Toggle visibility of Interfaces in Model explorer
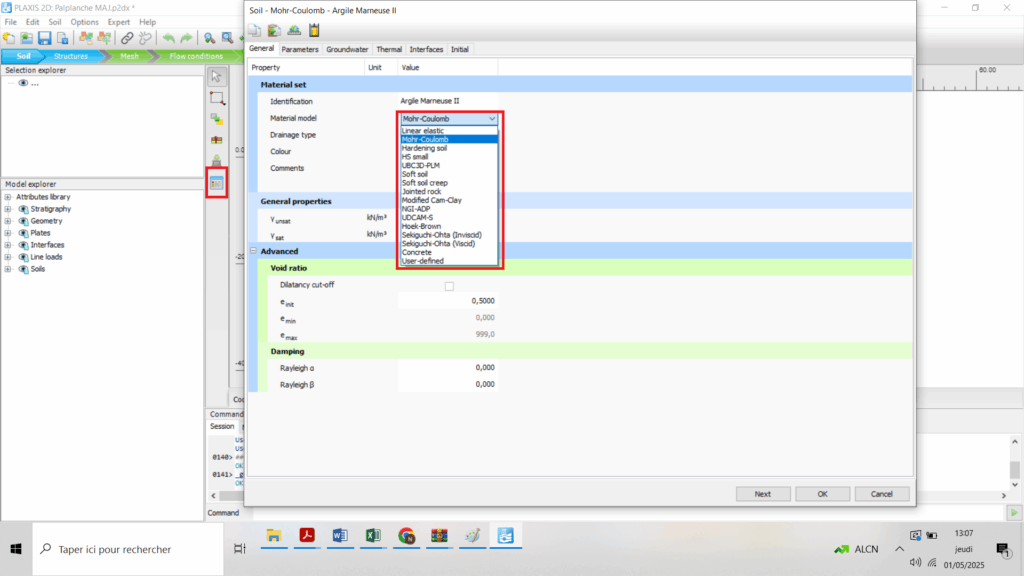This screenshot has height=576, width=1024. [x=24, y=246]
